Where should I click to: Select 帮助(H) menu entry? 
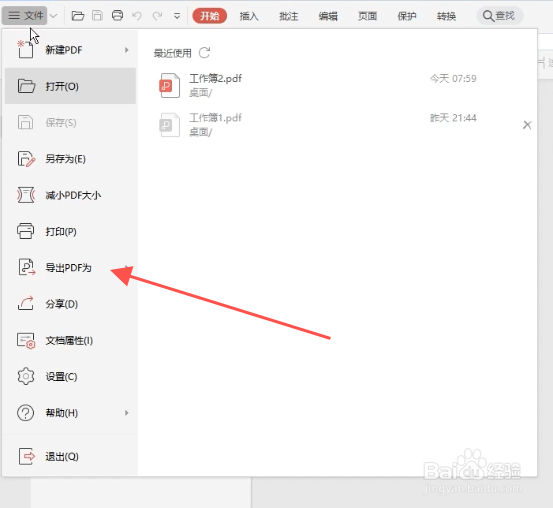pyautogui.click(x=70, y=413)
